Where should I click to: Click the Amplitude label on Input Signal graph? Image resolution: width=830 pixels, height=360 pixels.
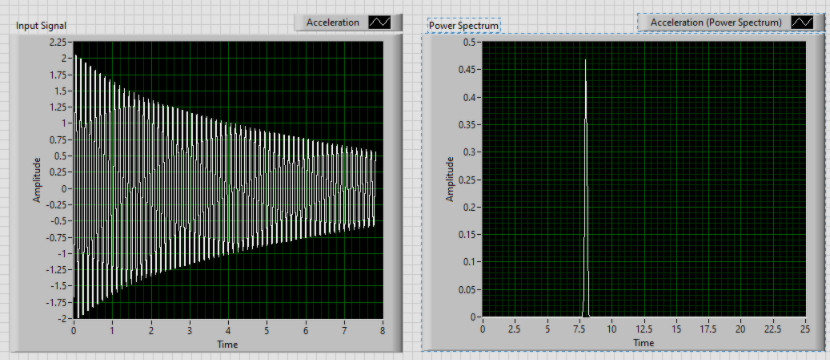pyautogui.click(x=37, y=180)
